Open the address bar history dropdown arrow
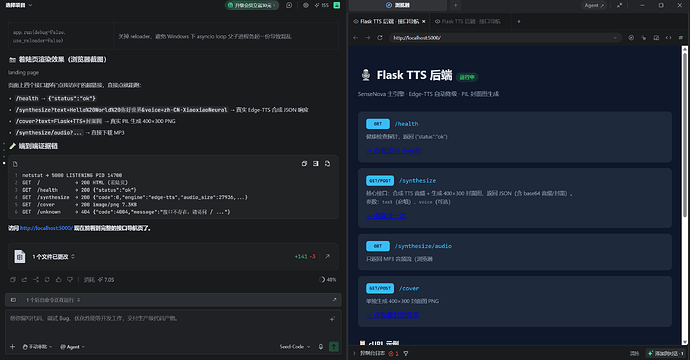The image size is (690, 360). click(615, 38)
